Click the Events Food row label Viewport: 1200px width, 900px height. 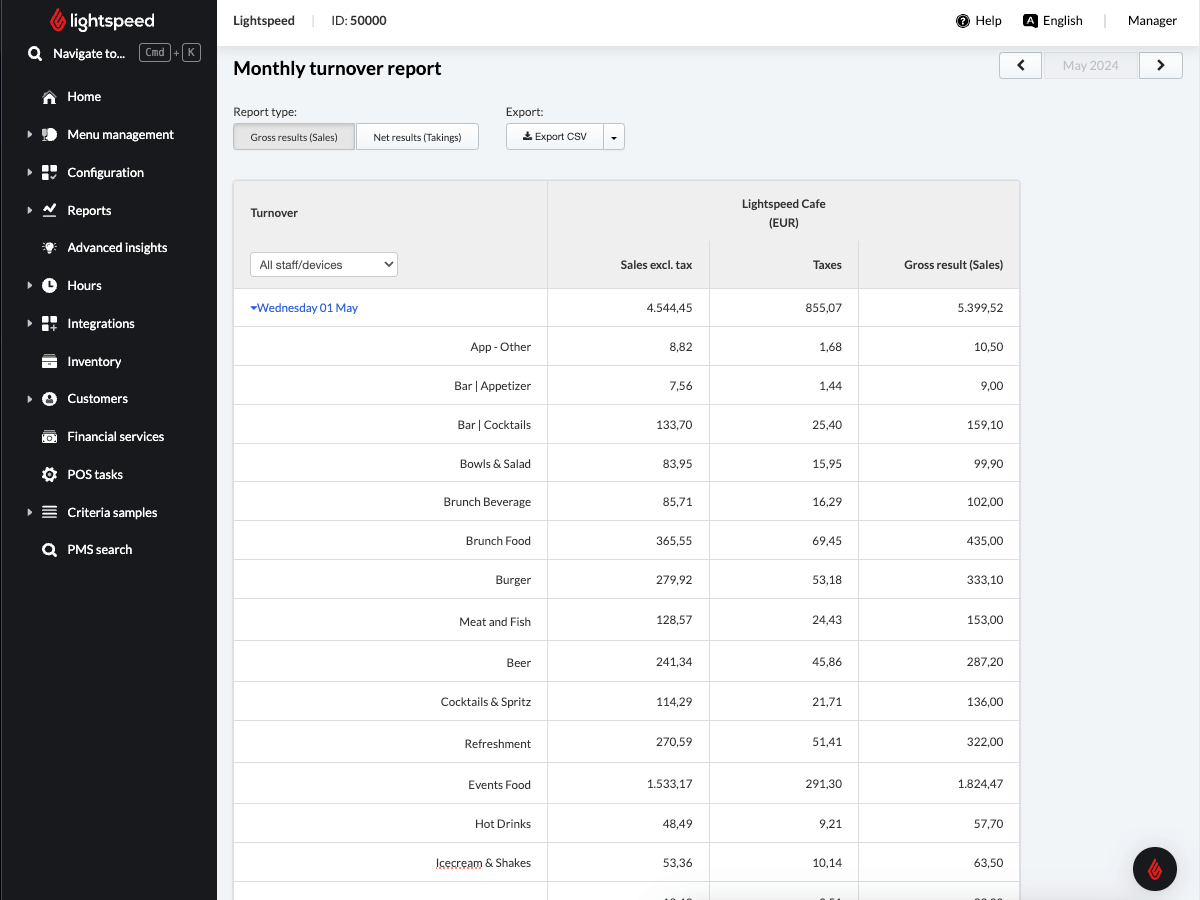499,785
